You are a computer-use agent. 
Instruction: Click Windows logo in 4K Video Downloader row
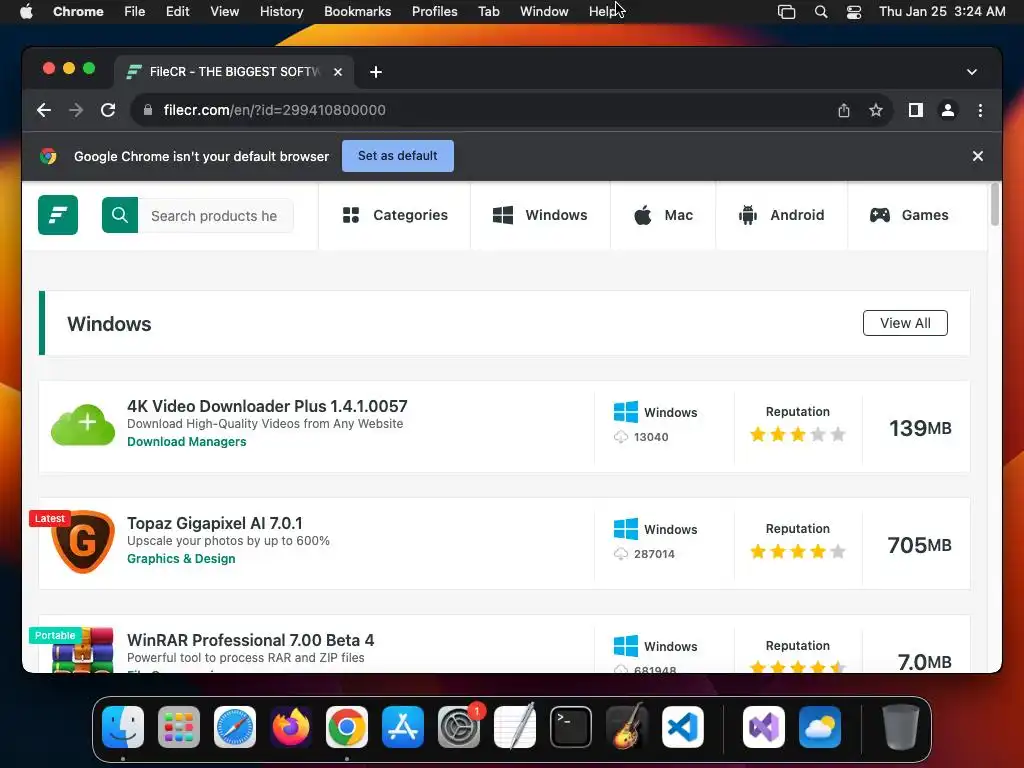[626, 412]
